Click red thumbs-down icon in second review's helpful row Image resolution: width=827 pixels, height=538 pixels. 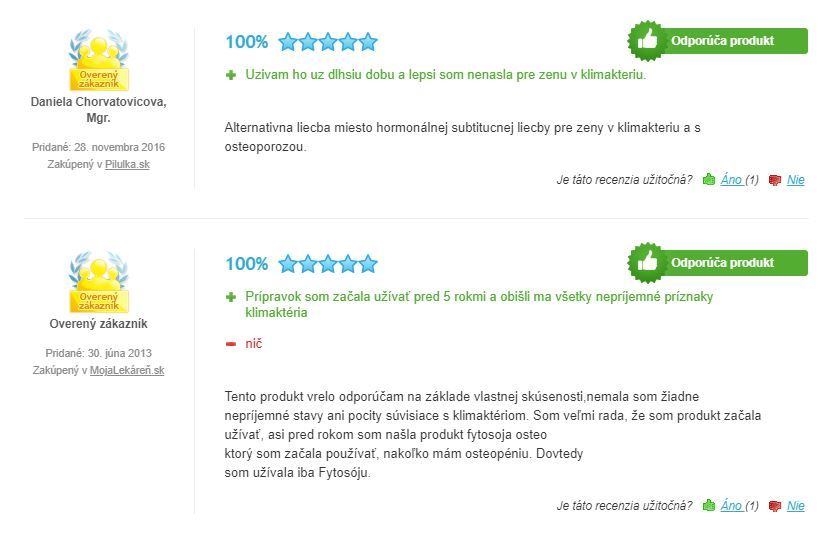[x=775, y=506]
